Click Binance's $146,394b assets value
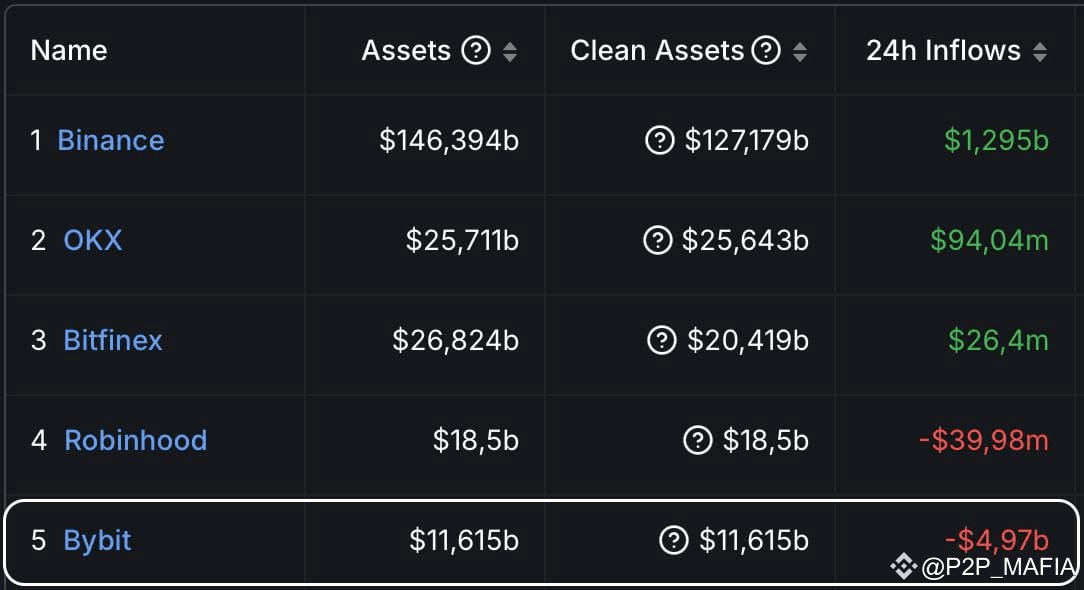The image size is (1084, 590). pyautogui.click(x=449, y=140)
